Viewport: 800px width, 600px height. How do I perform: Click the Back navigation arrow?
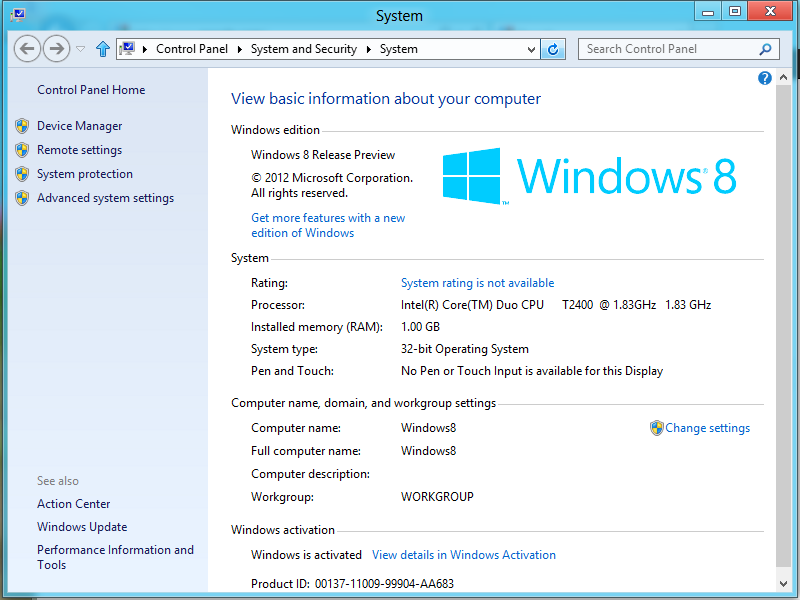click(28, 48)
